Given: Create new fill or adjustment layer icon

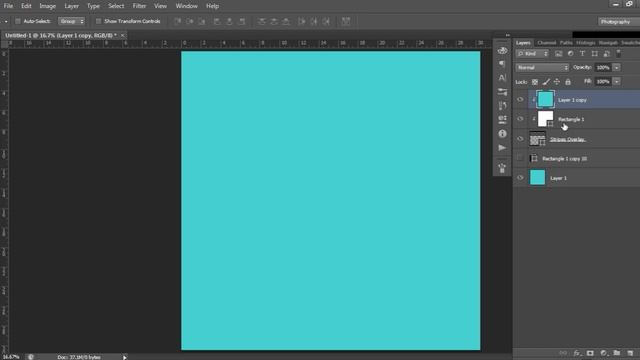Looking at the screenshot, I should (x=604, y=353).
